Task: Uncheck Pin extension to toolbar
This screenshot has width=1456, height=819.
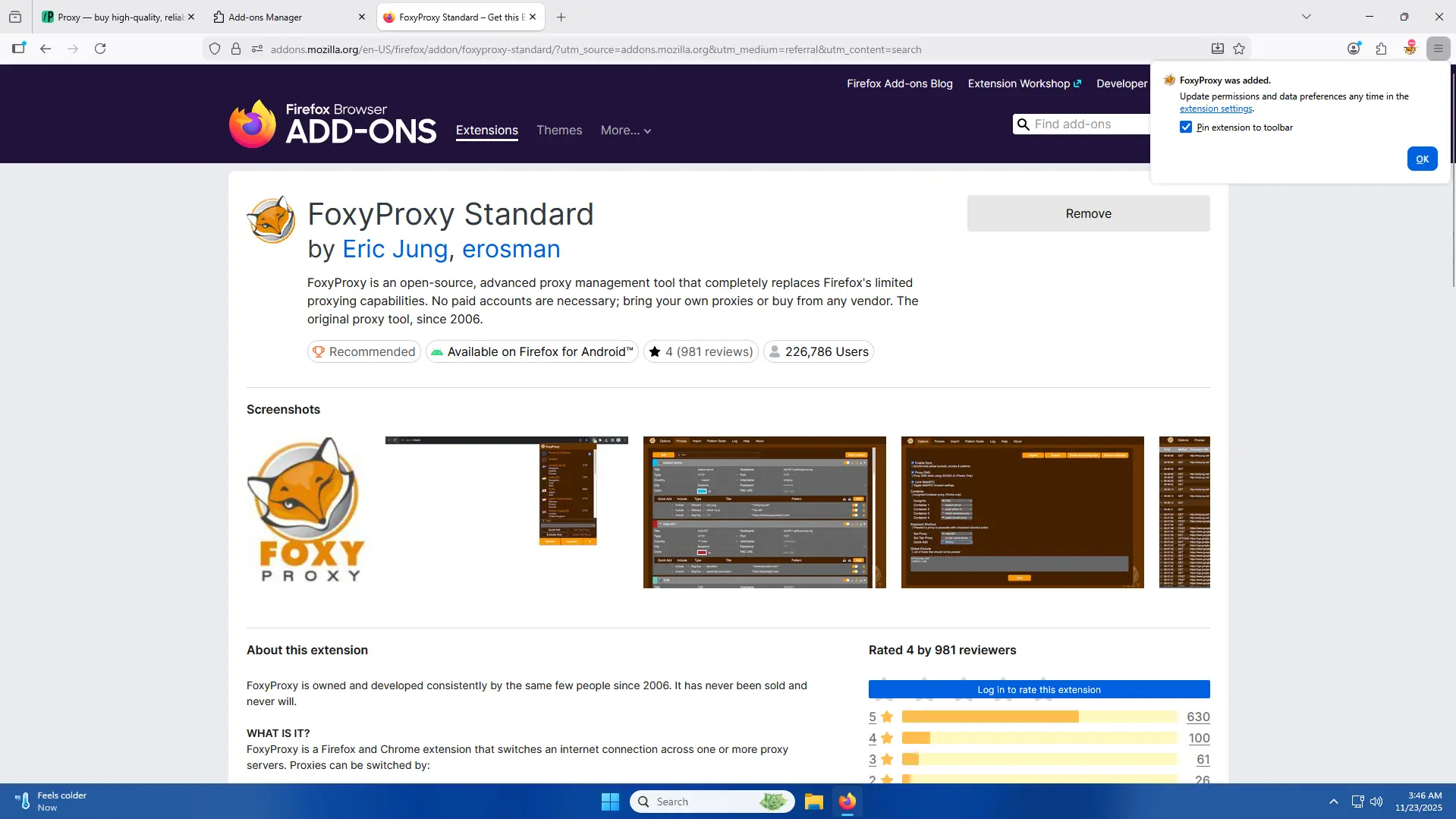Action: tap(1186, 128)
